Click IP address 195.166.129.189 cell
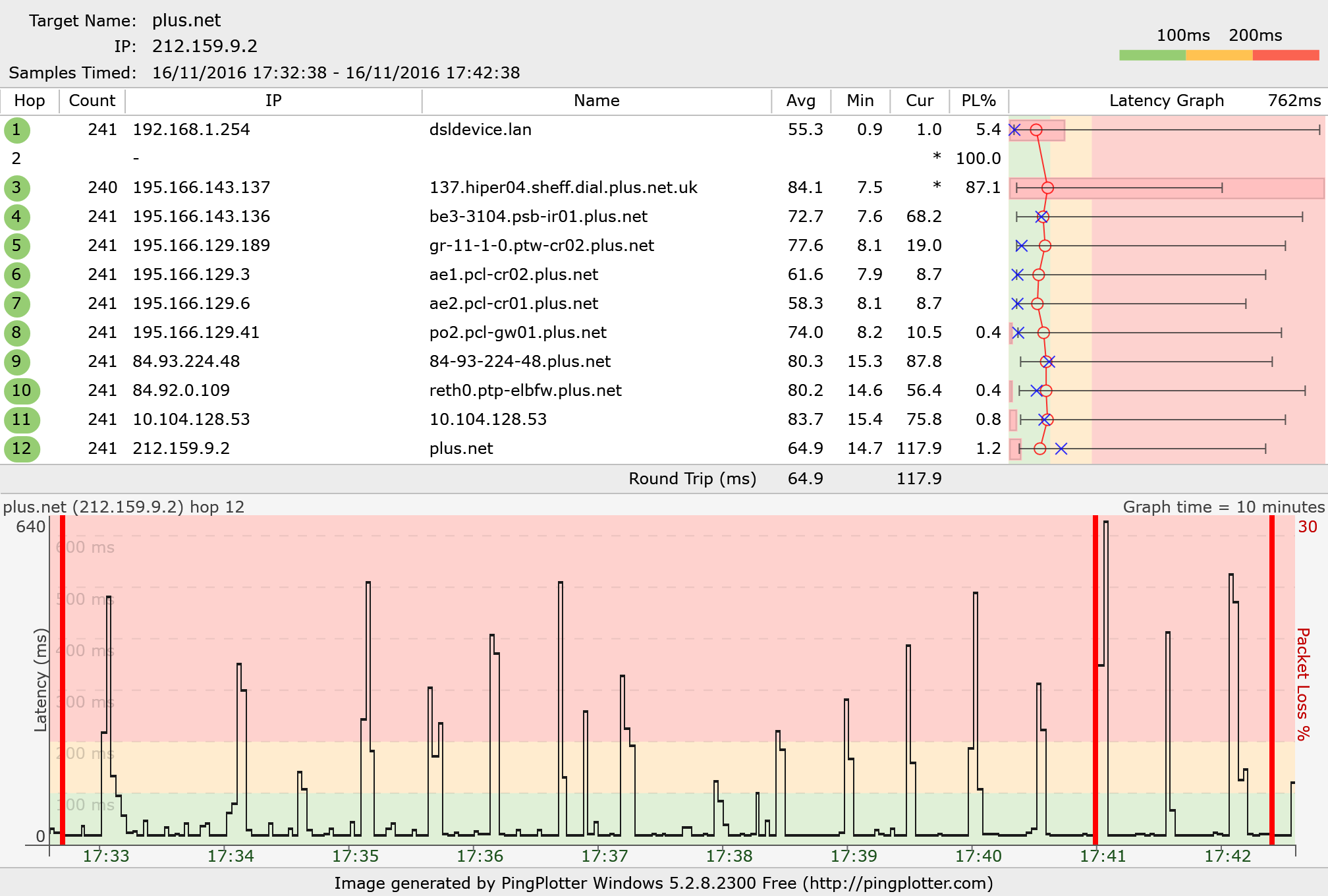The height and width of the screenshot is (896, 1328). [x=202, y=246]
